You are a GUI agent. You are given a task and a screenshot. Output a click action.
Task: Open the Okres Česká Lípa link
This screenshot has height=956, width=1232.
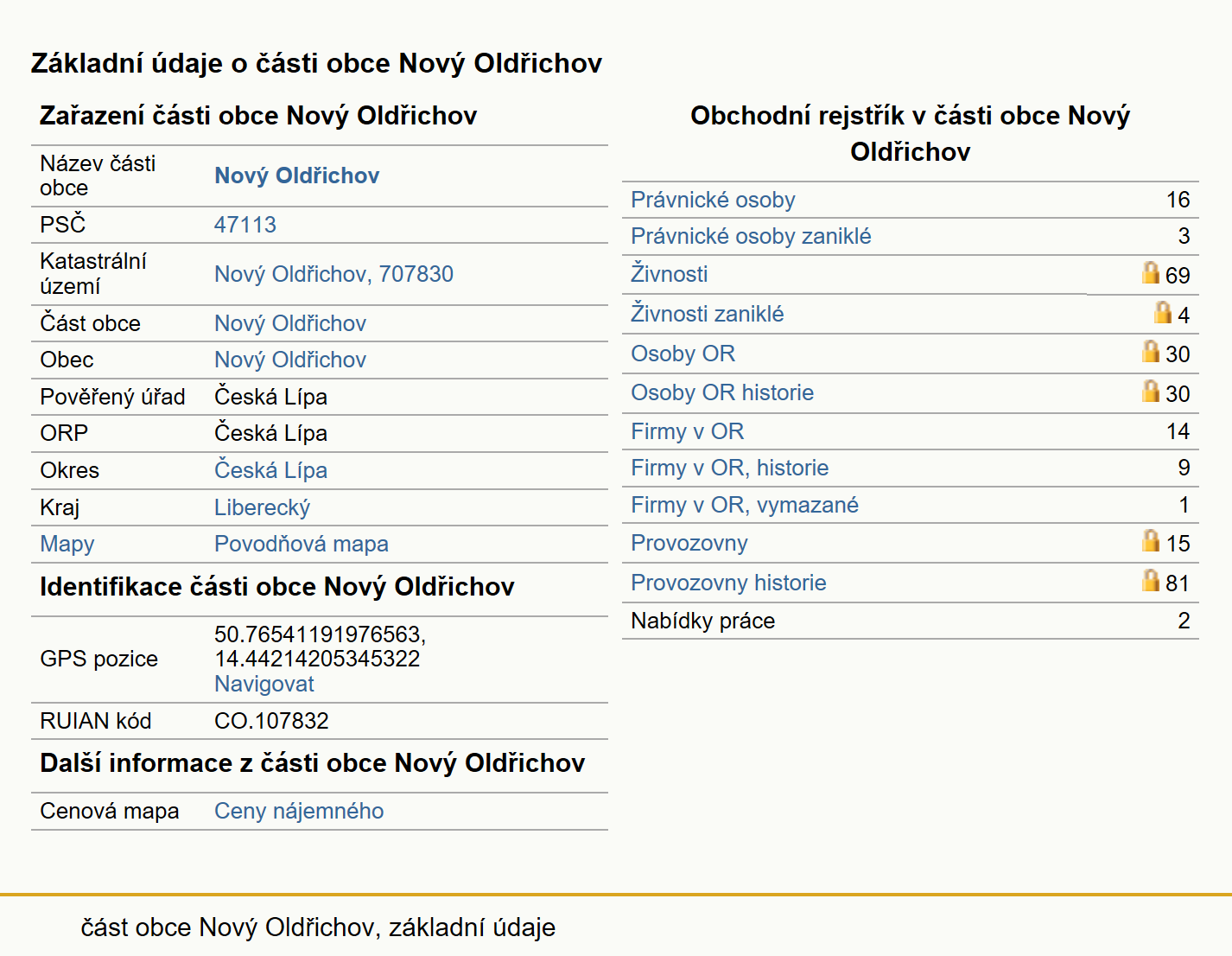click(x=270, y=470)
